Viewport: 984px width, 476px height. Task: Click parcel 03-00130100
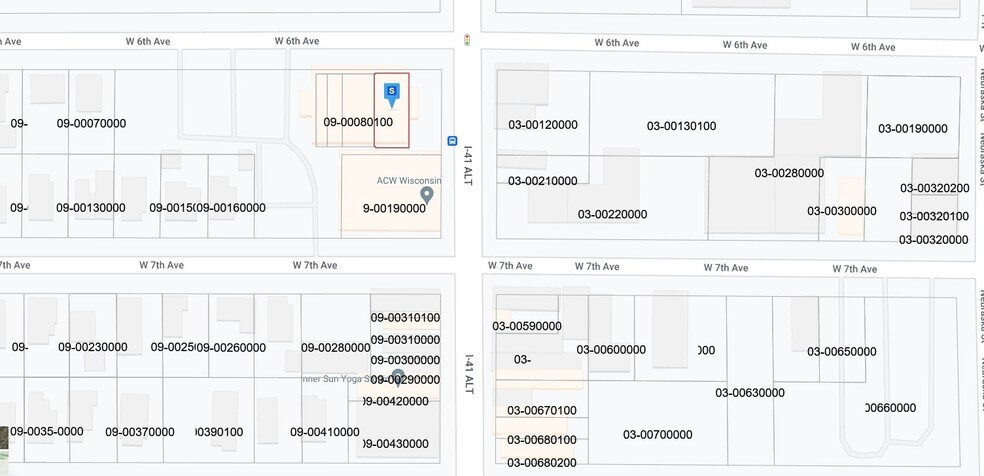(681, 126)
